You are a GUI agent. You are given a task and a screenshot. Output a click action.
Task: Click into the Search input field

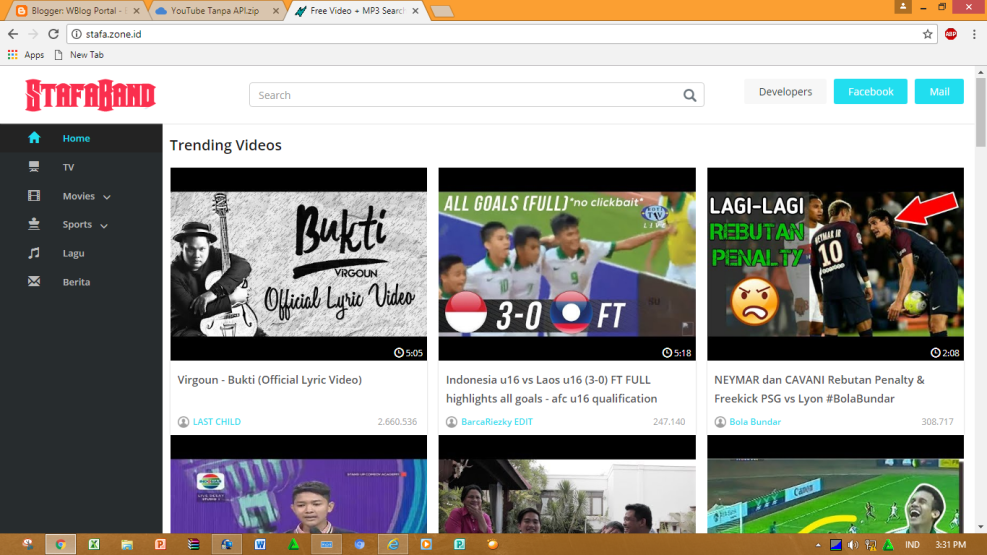click(465, 96)
